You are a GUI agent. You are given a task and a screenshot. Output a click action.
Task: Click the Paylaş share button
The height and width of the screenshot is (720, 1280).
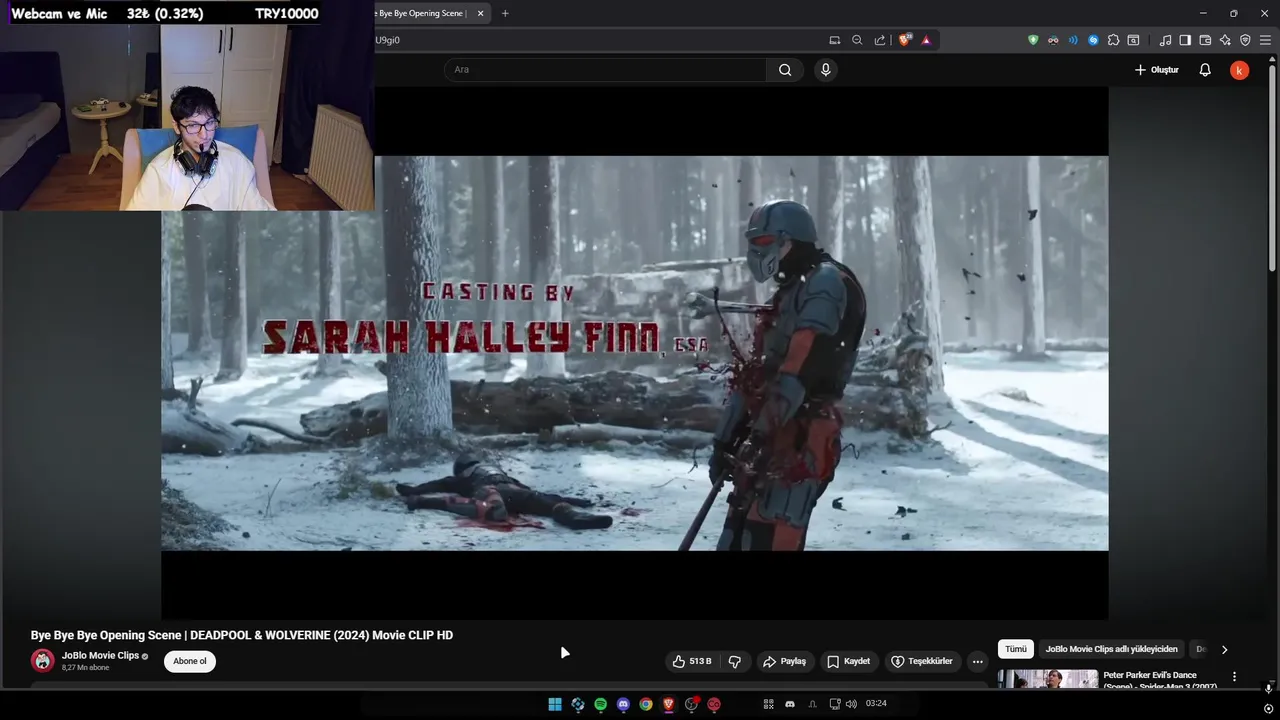pos(784,661)
